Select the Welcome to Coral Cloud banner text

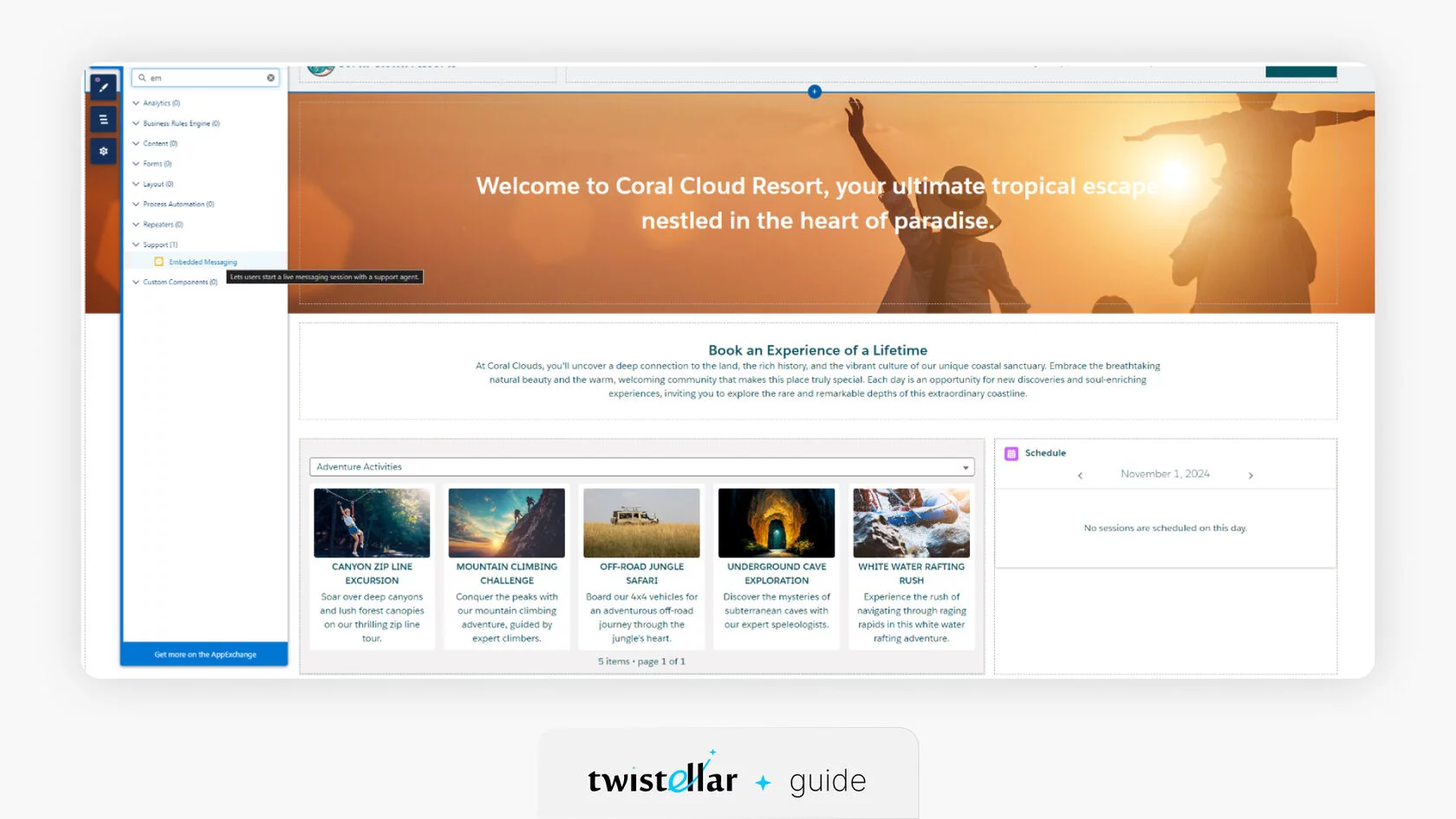(x=818, y=203)
